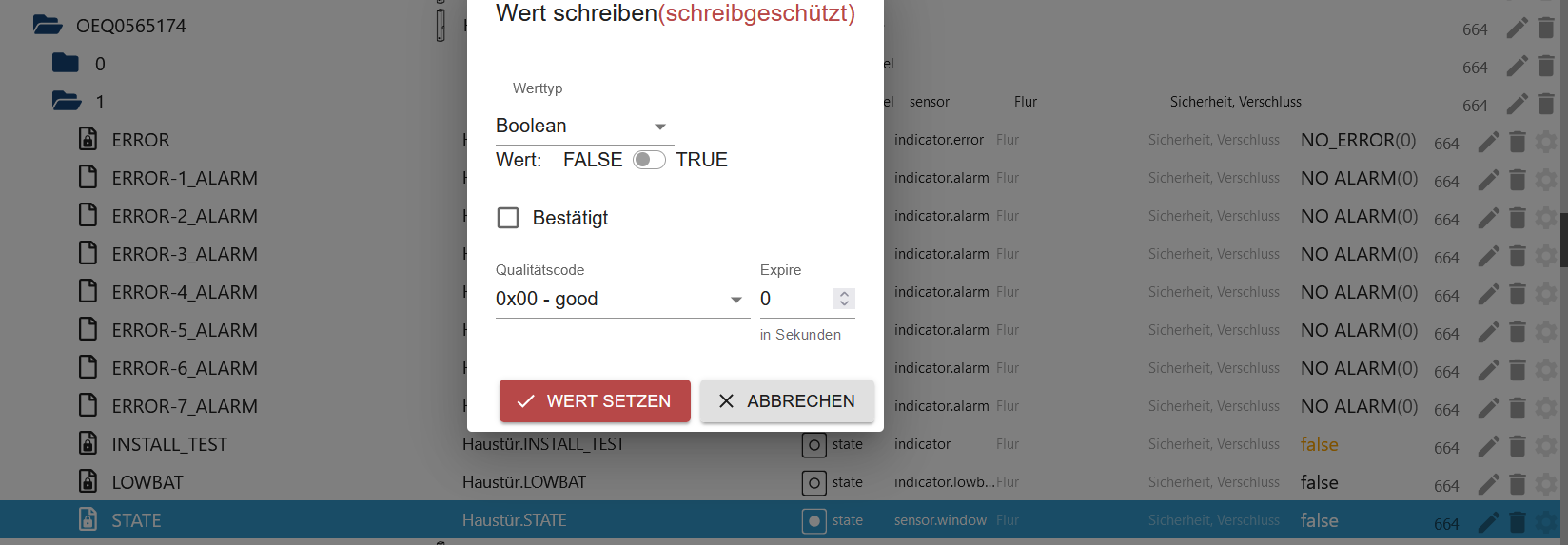Viewport: 1568px width, 545px height.
Task: Click the ABBRECHEN button
Action: point(787,400)
